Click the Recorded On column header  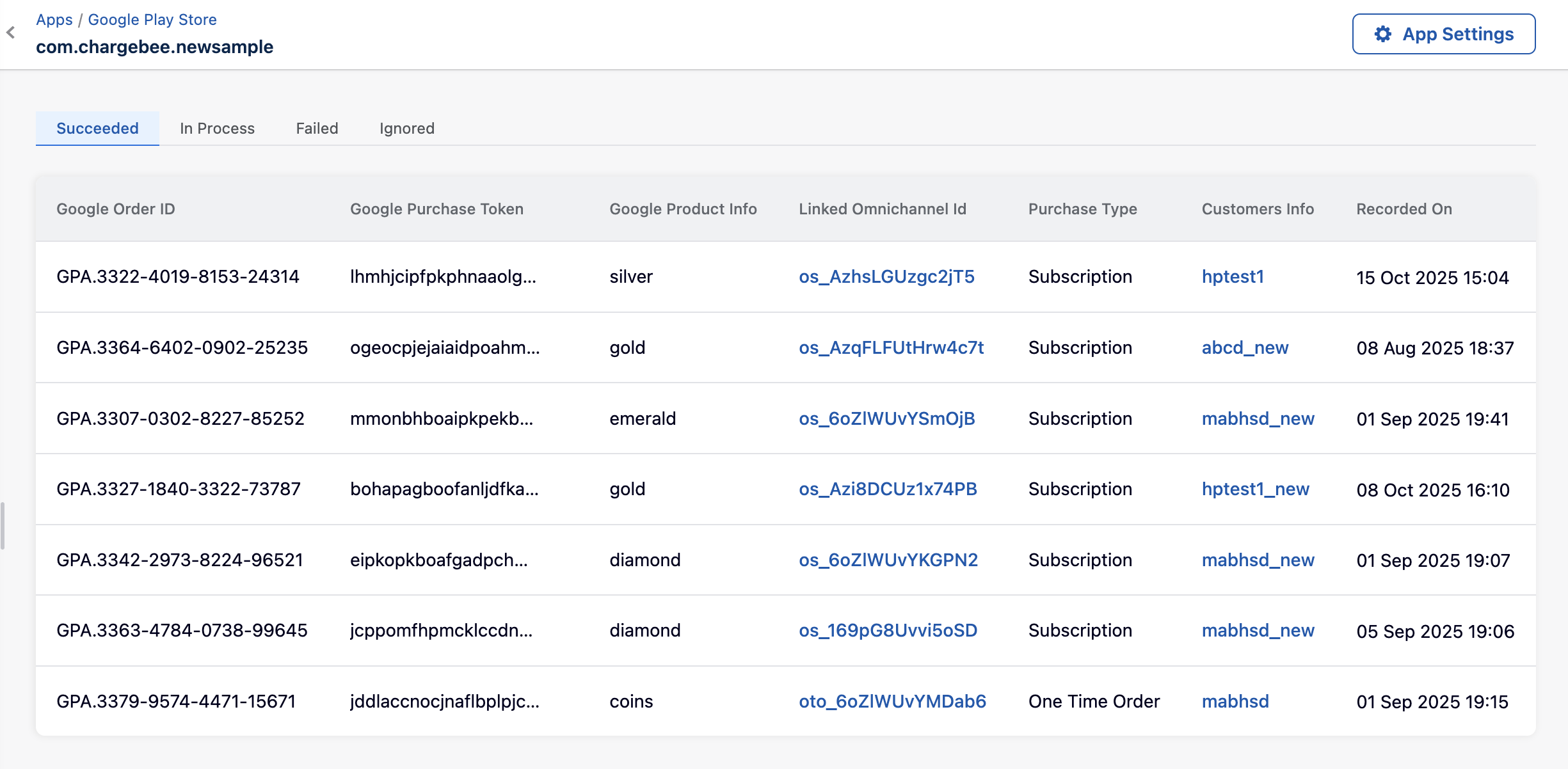tap(1404, 209)
